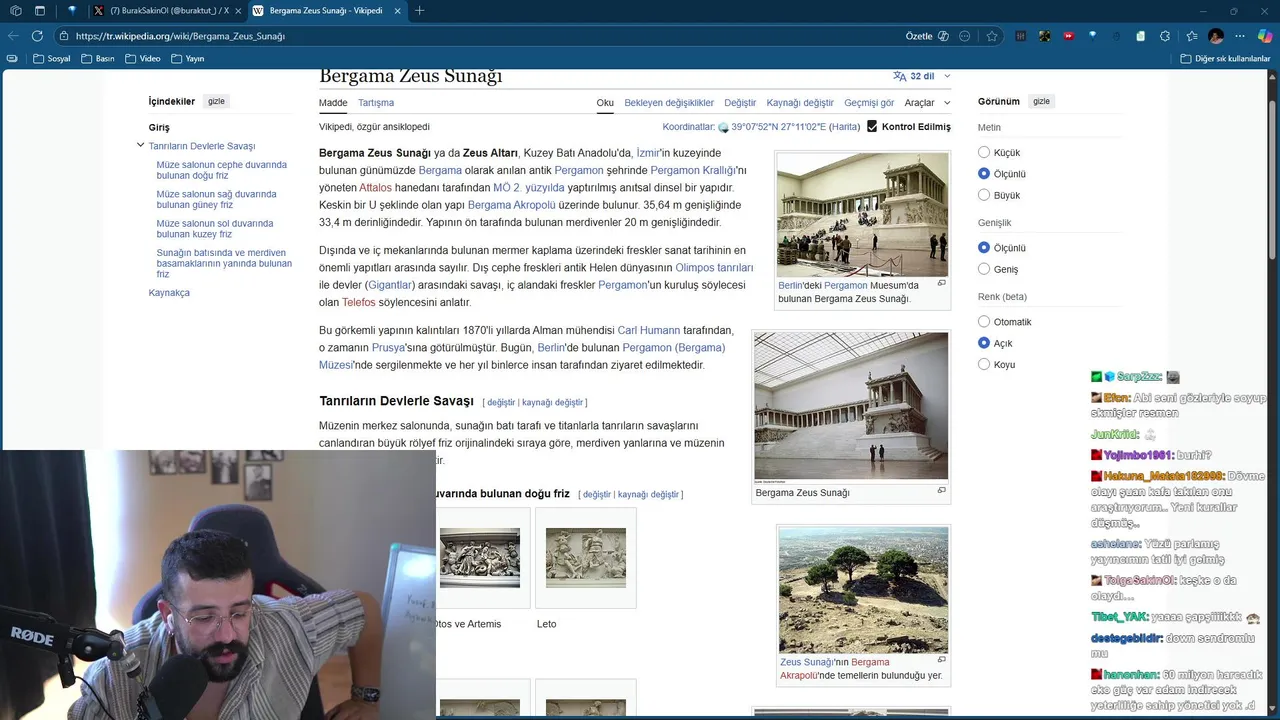The height and width of the screenshot is (720, 1280).
Task: Click the lock icon in address bar
Action: [63, 36]
